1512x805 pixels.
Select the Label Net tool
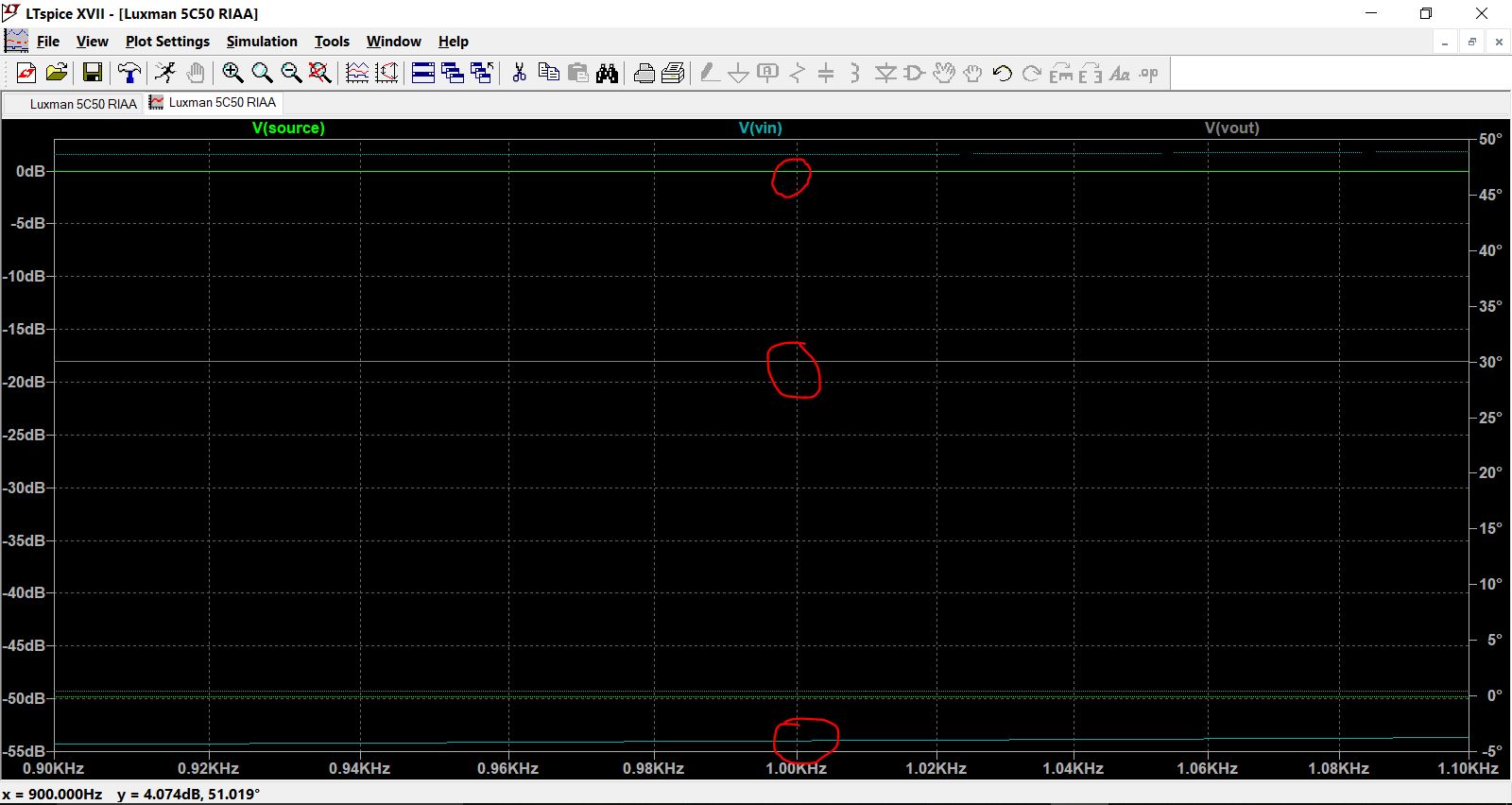[768, 73]
